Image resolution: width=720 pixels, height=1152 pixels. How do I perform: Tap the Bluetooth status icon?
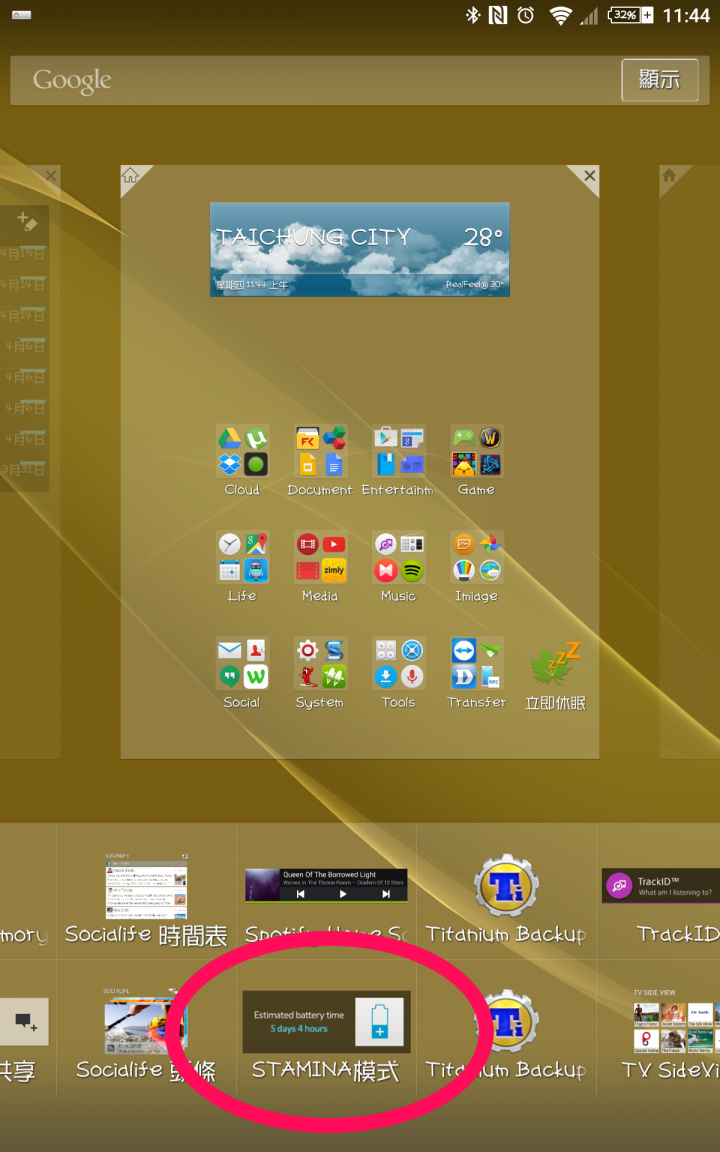473,15
